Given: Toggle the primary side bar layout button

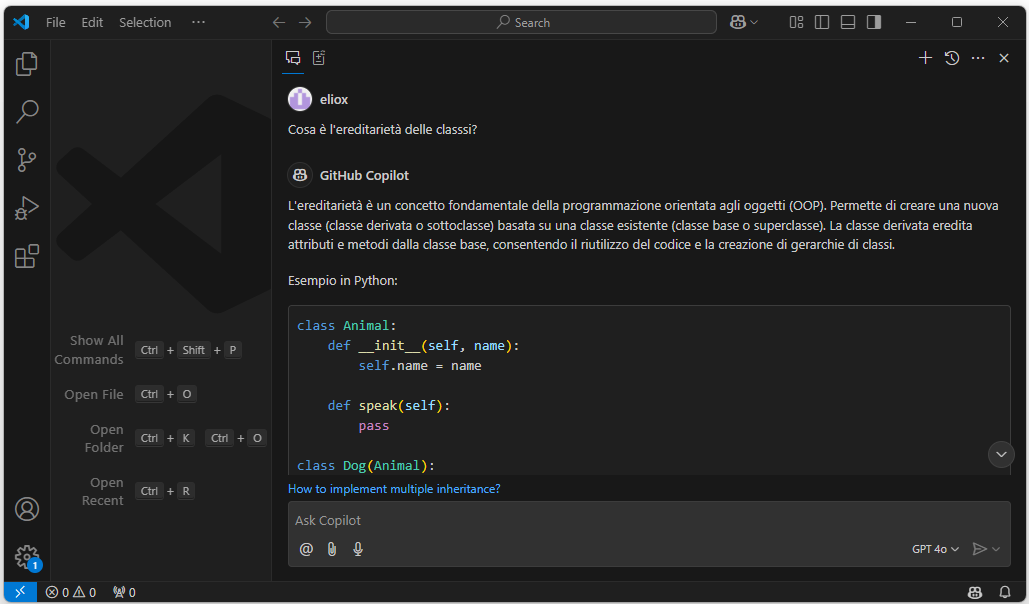Looking at the screenshot, I should coord(822,22).
